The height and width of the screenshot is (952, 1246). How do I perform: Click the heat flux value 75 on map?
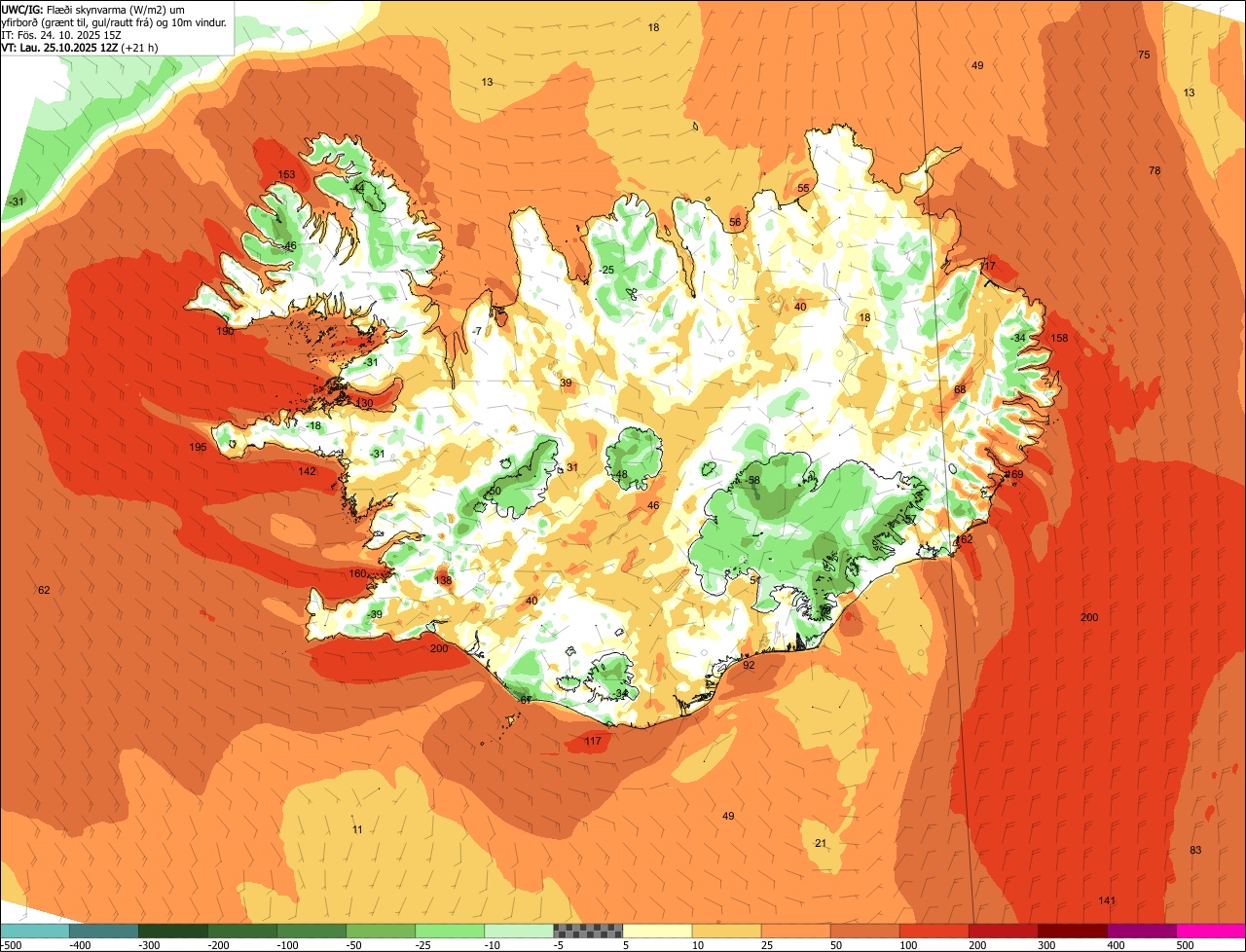[x=1144, y=55]
